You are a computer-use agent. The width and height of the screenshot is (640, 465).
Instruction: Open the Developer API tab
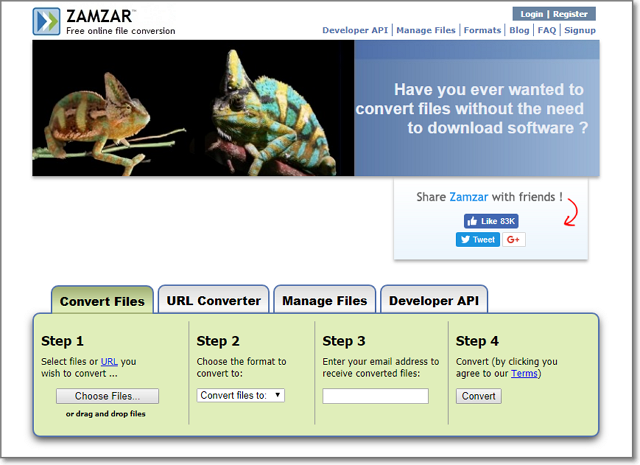[434, 300]
